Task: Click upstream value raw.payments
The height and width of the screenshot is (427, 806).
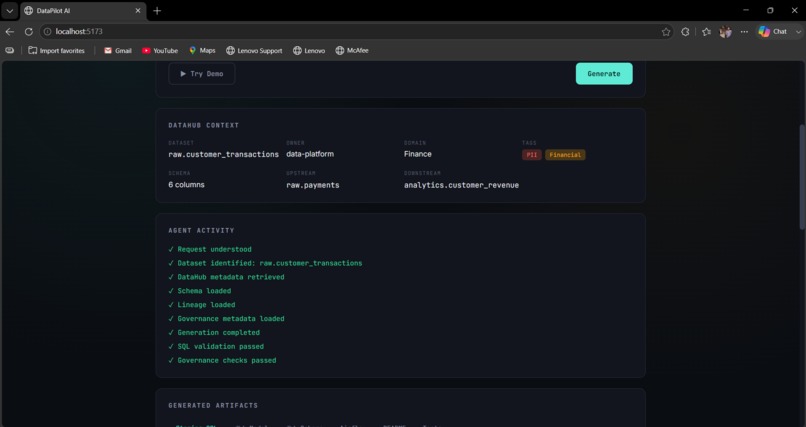Action: point(313,185)
